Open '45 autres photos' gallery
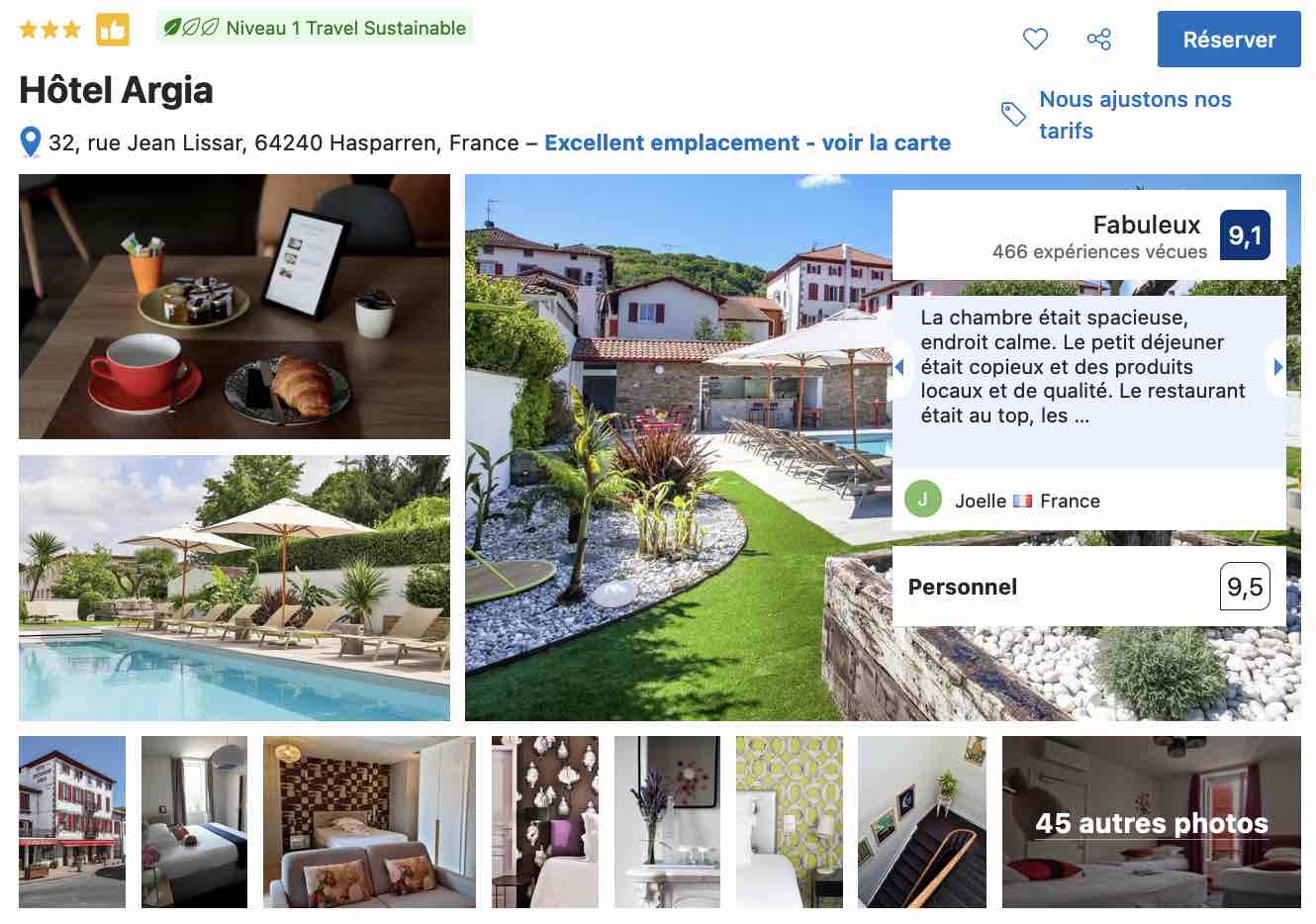The image size is (1316, 924). click(1152, 822)
